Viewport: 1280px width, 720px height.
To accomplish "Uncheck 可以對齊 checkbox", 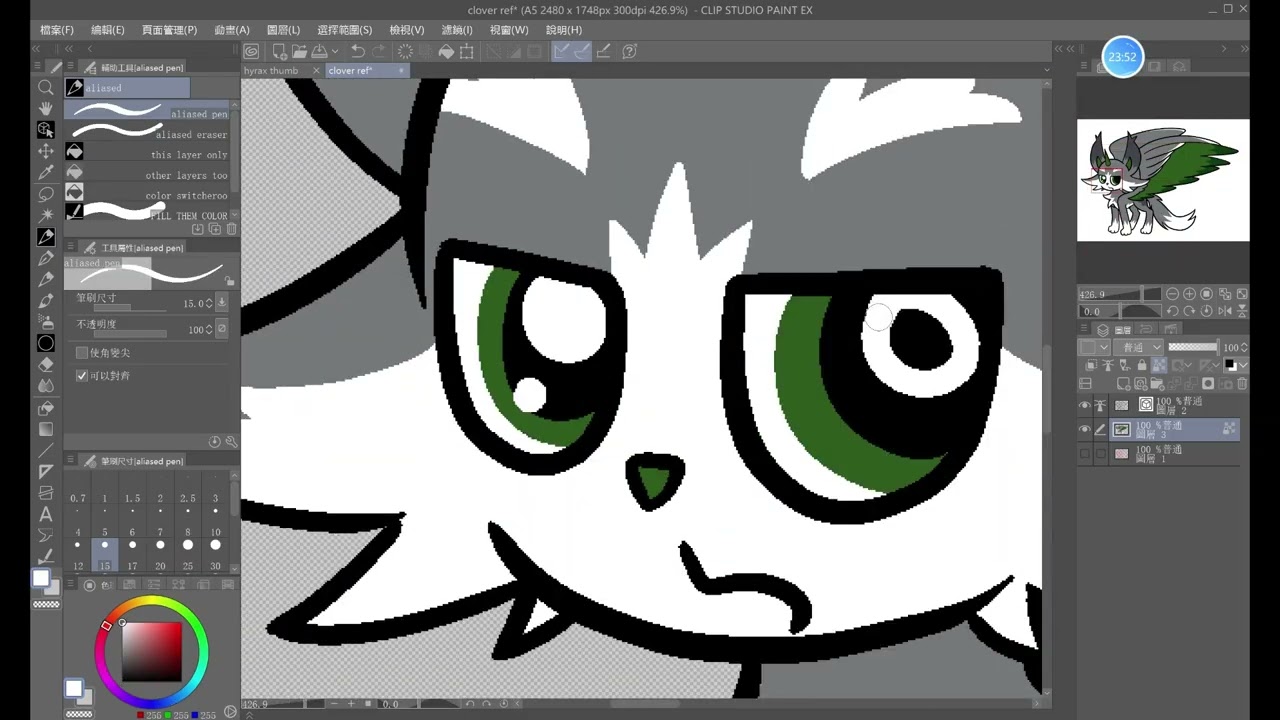I will click(x=82, y=375).
